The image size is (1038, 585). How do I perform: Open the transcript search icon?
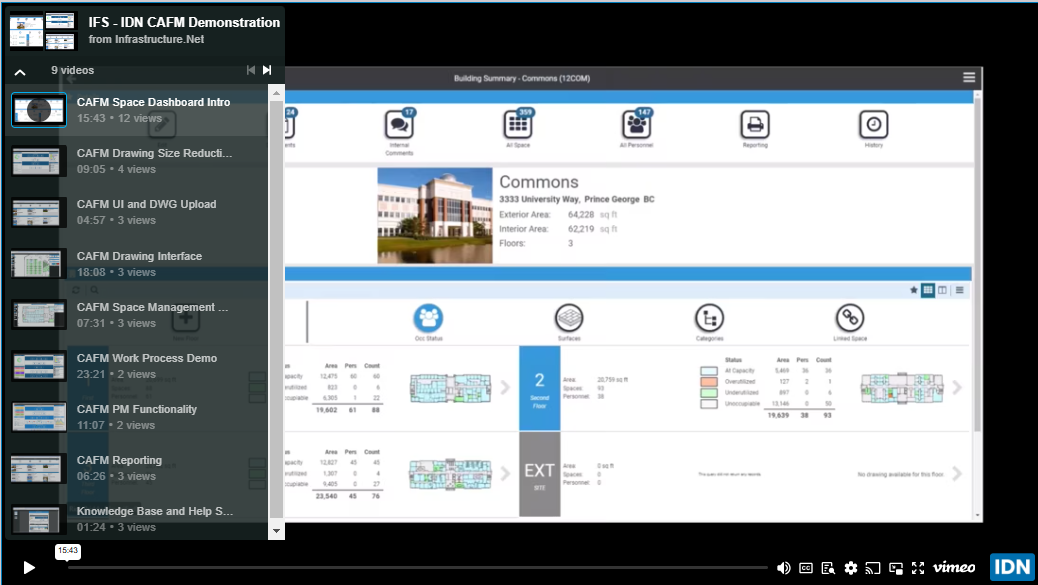[828, 568]
